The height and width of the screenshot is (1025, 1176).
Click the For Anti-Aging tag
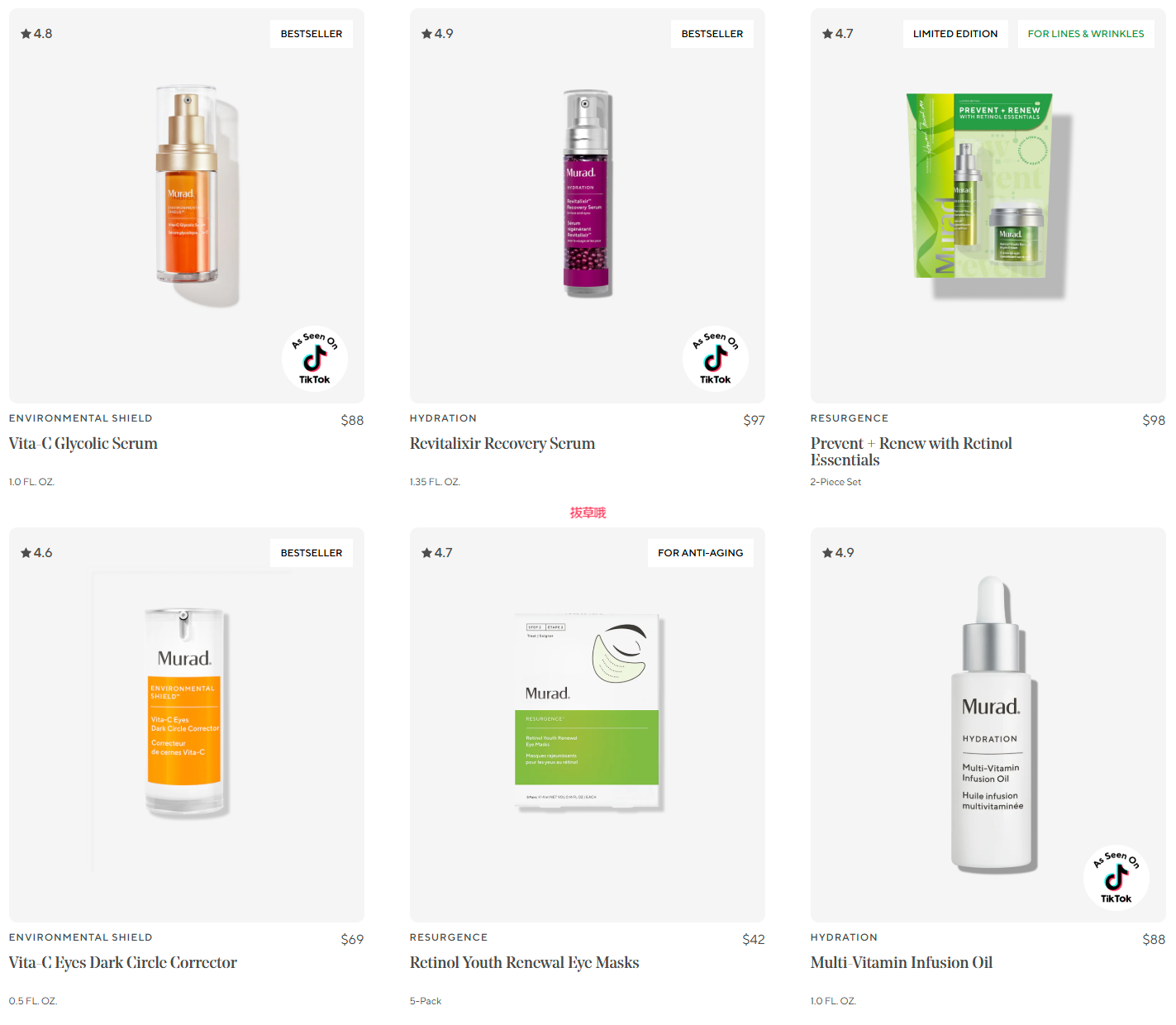click(x=700, y=553)
